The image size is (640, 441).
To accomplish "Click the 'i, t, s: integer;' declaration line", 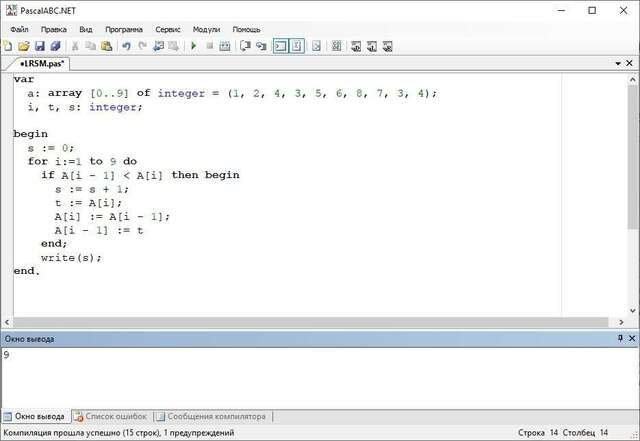I will click(85, 107).
